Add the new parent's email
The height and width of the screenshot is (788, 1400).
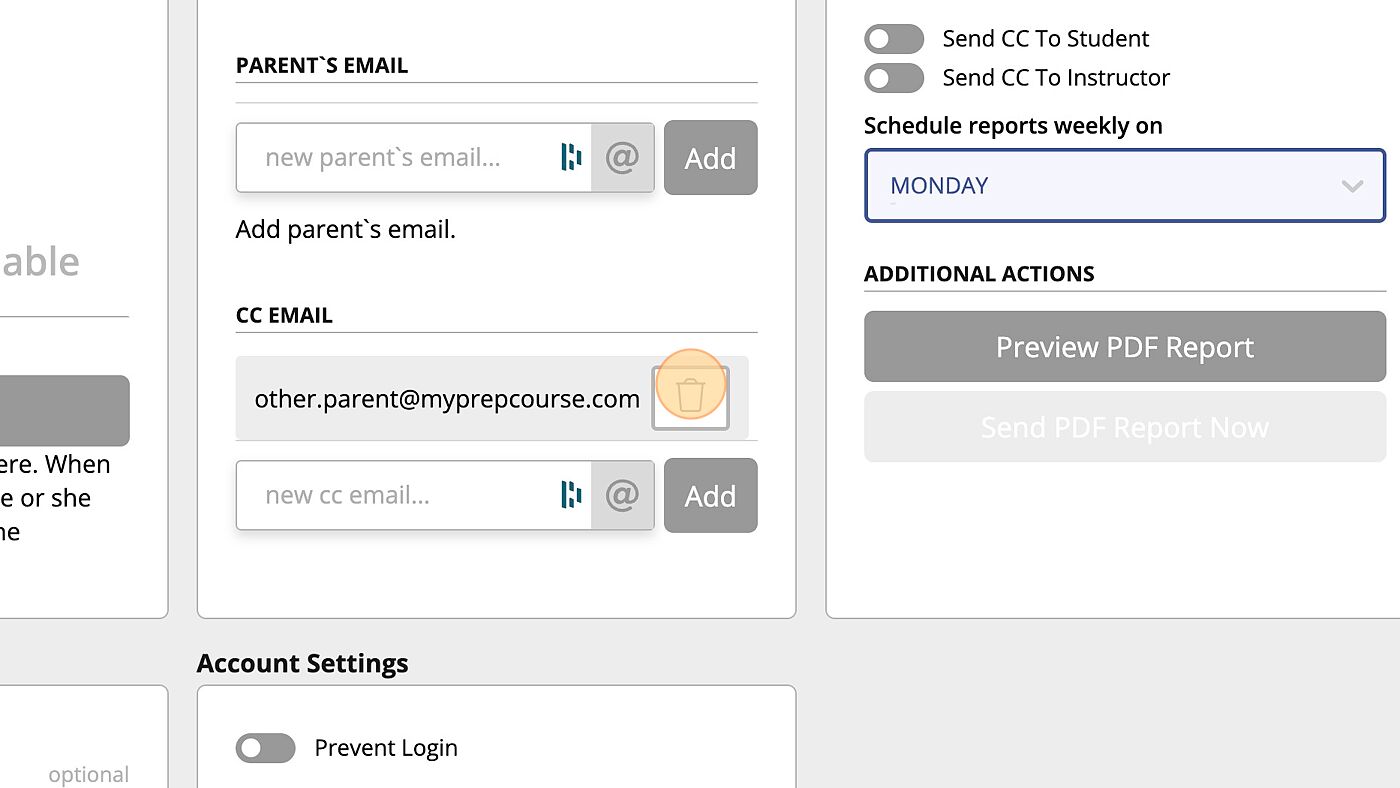(710, 158)
